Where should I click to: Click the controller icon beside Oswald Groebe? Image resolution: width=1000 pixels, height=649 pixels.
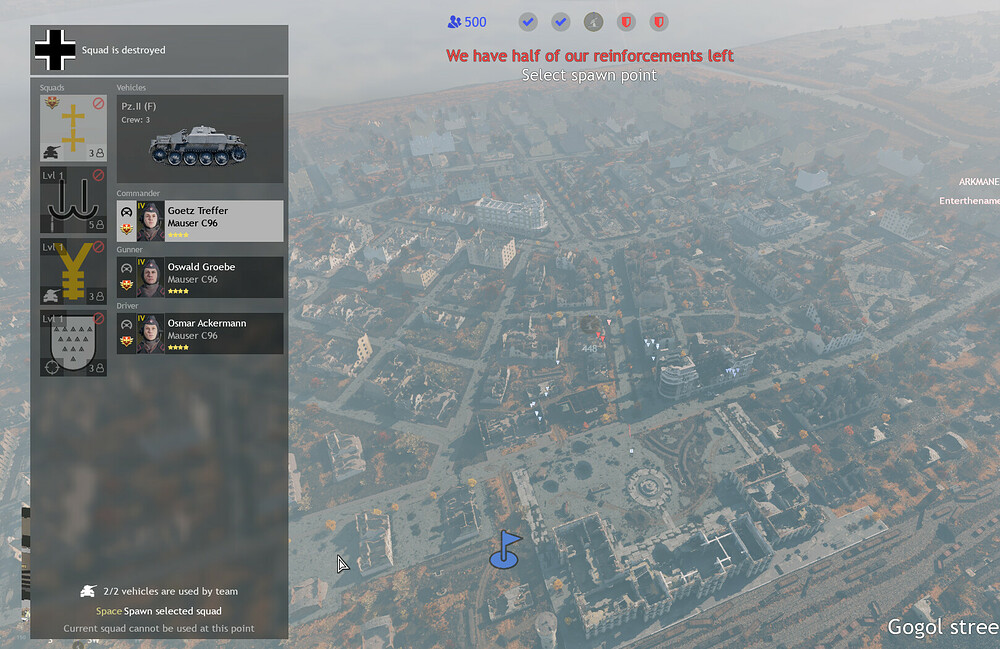tap(126, 268)
